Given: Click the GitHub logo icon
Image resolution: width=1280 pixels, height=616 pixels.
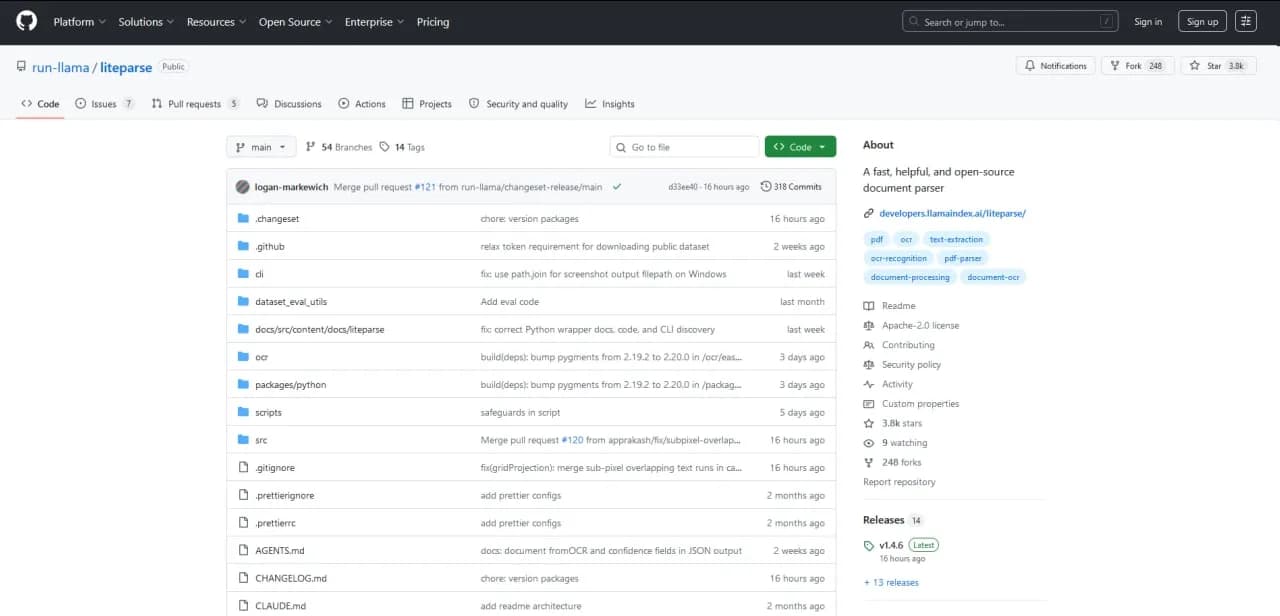Looking at the screenshot, I should (26, 21).
